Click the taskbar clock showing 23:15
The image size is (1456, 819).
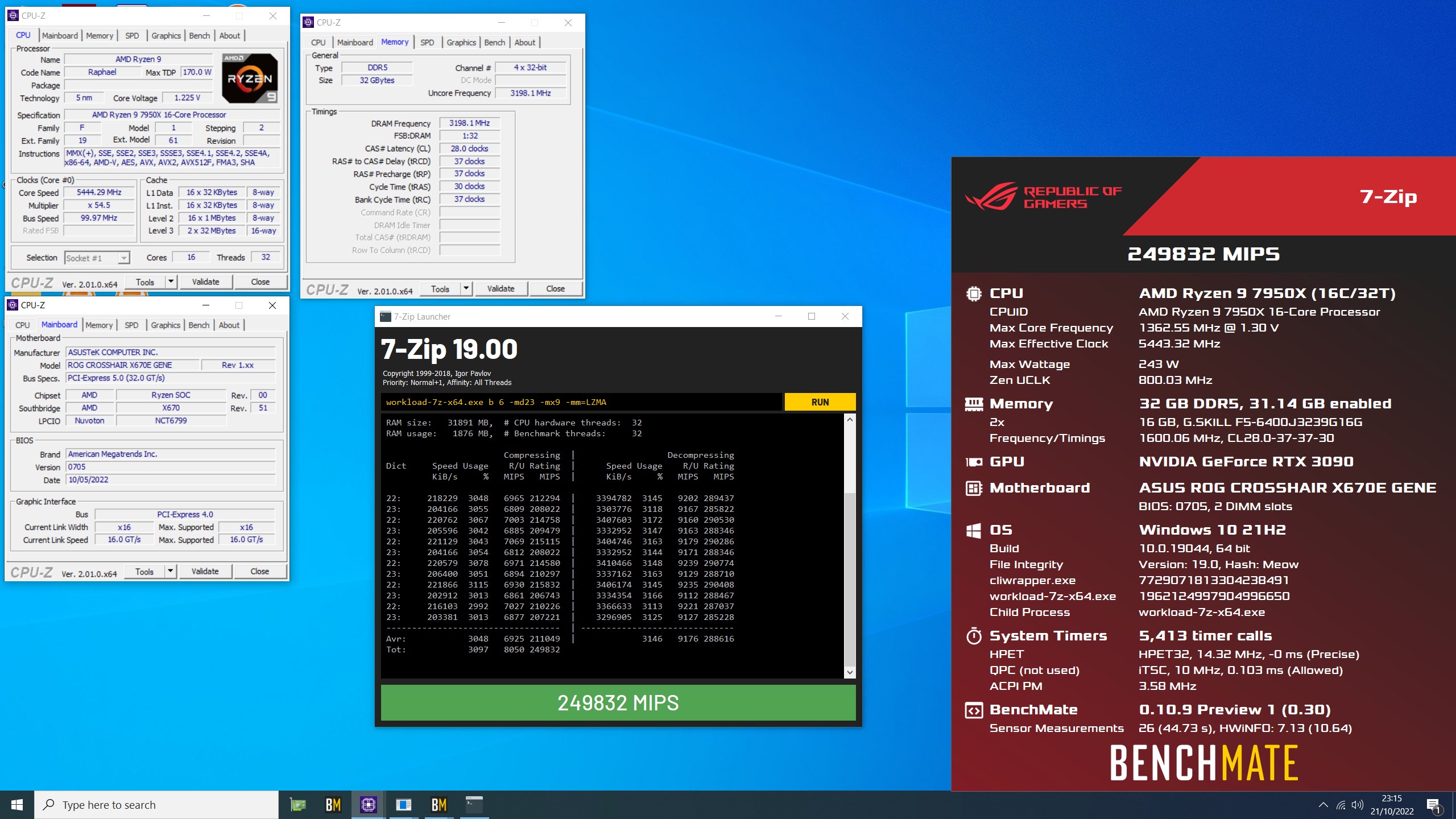(x=1392, y=805)
